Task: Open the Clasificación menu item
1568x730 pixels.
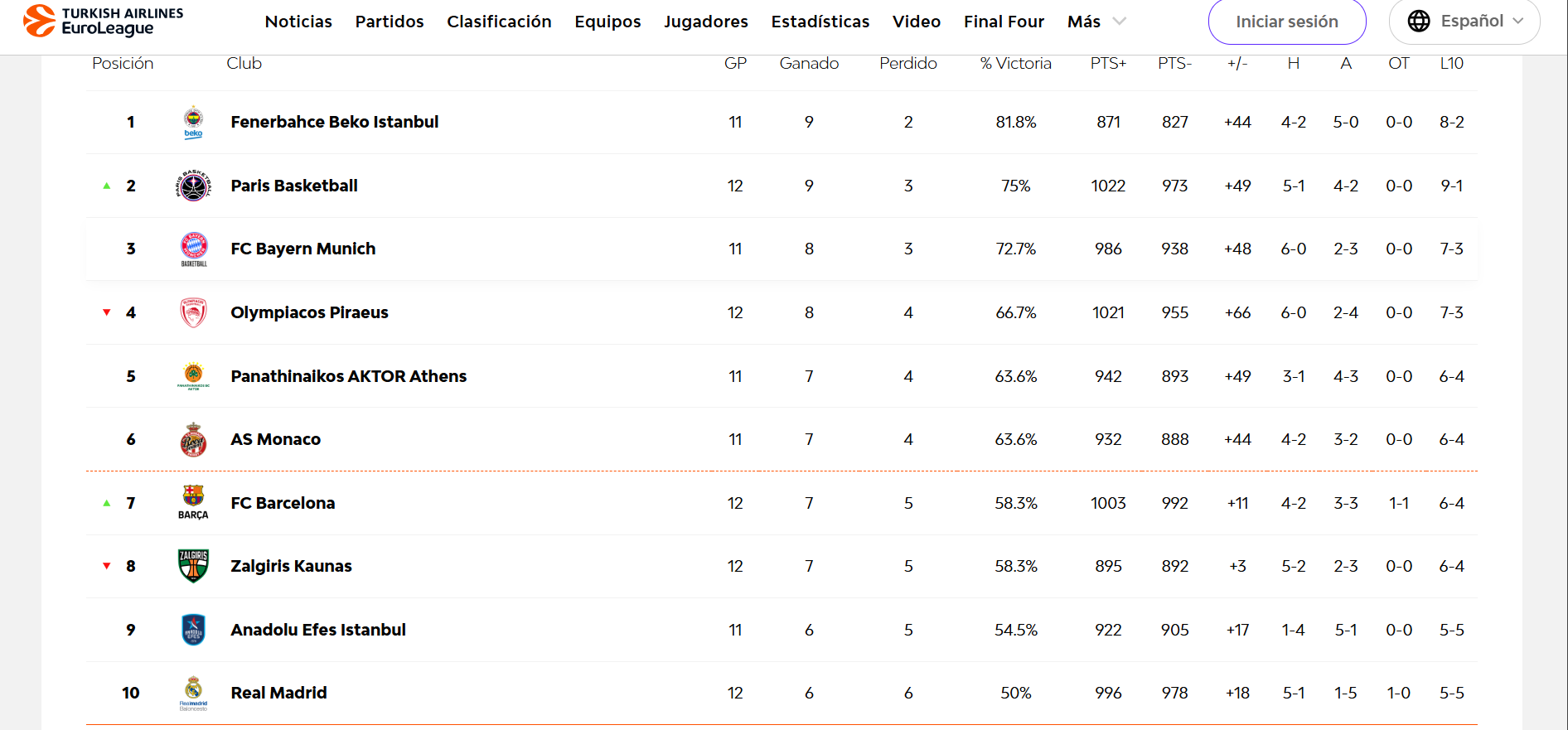Action: pos(499,22)
